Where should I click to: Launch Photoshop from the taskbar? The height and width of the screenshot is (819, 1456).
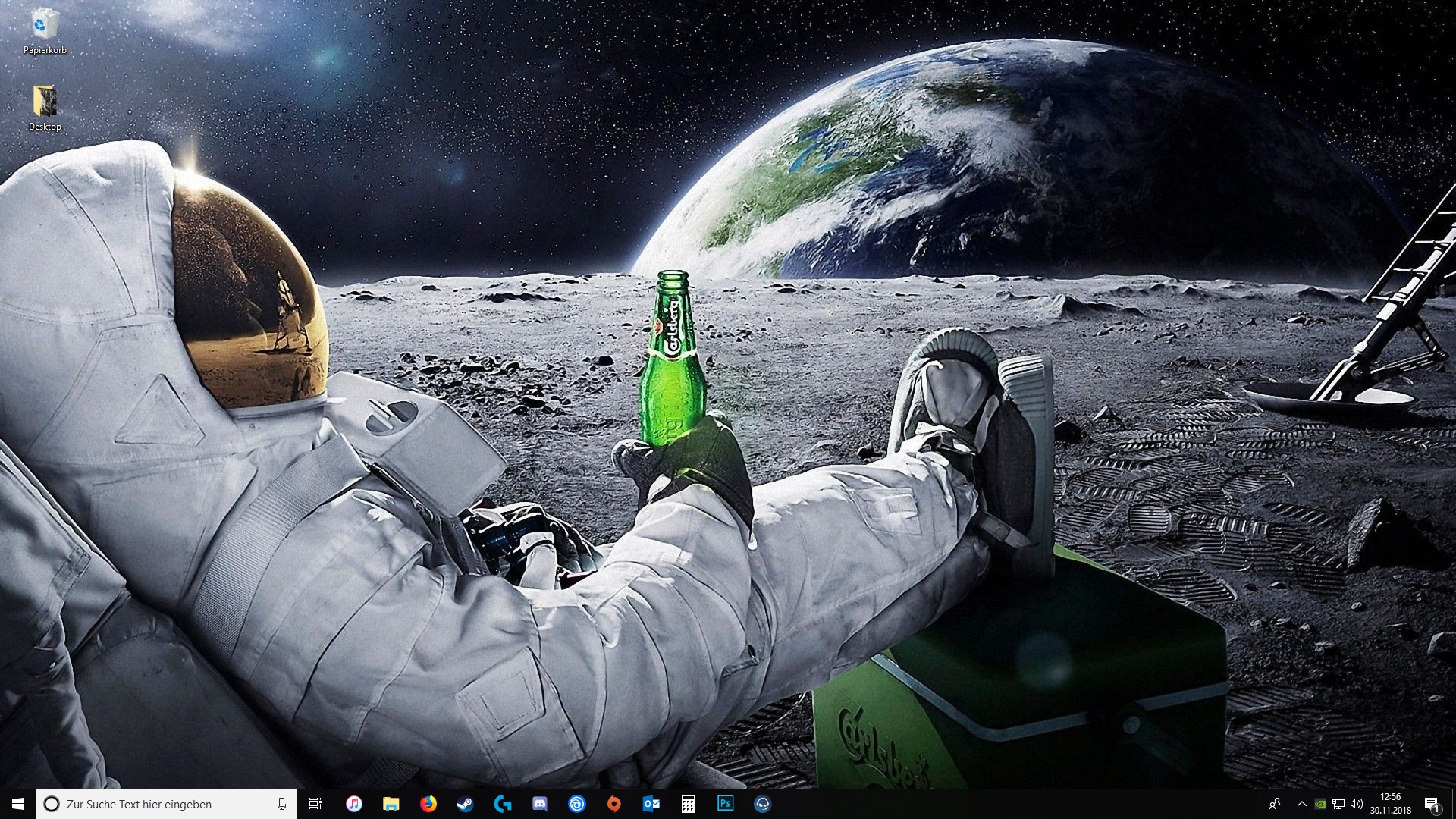[725, 804]
